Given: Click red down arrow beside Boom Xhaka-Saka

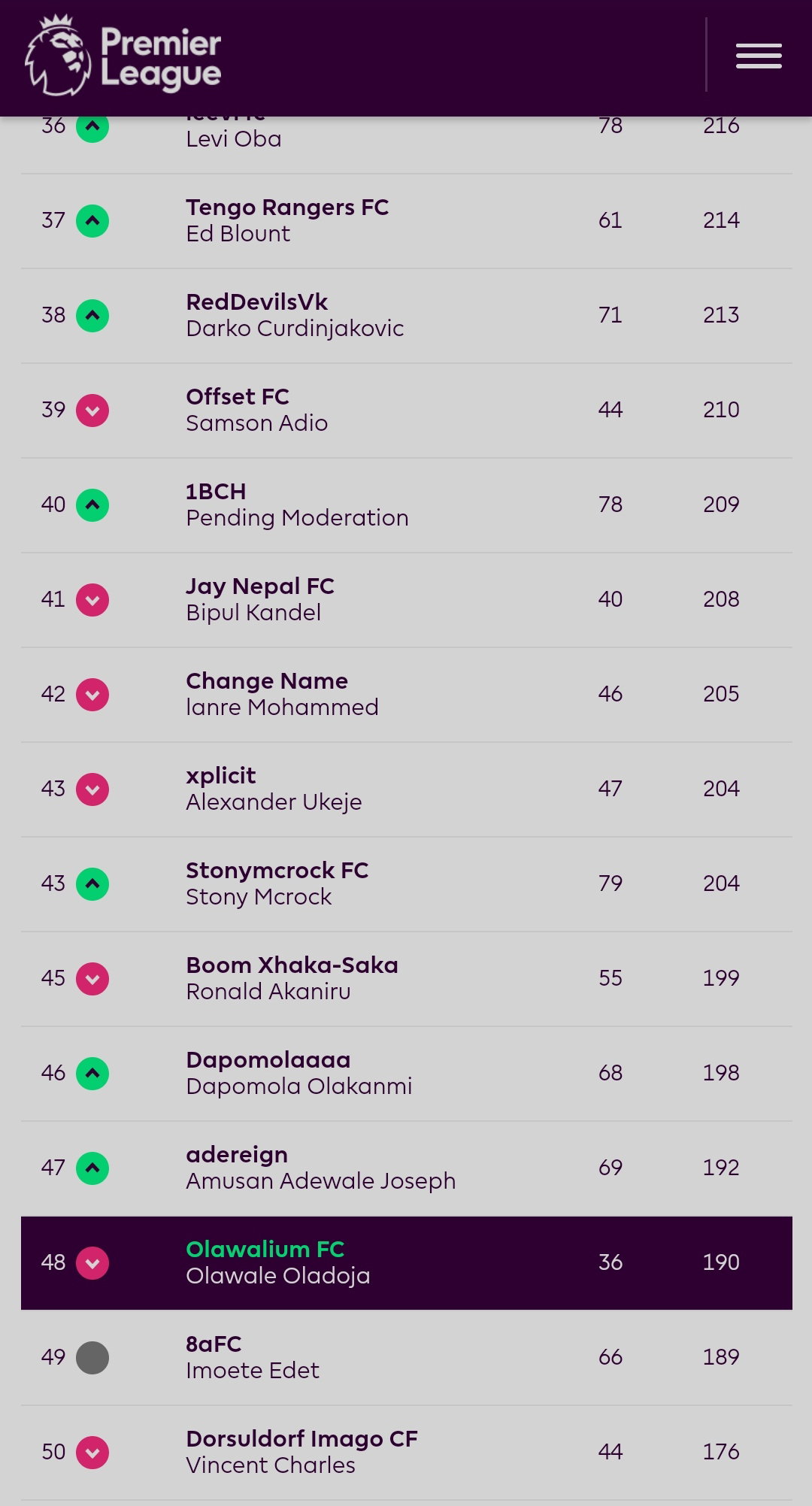Looking at the screenshot, I should tap(92, 979).
